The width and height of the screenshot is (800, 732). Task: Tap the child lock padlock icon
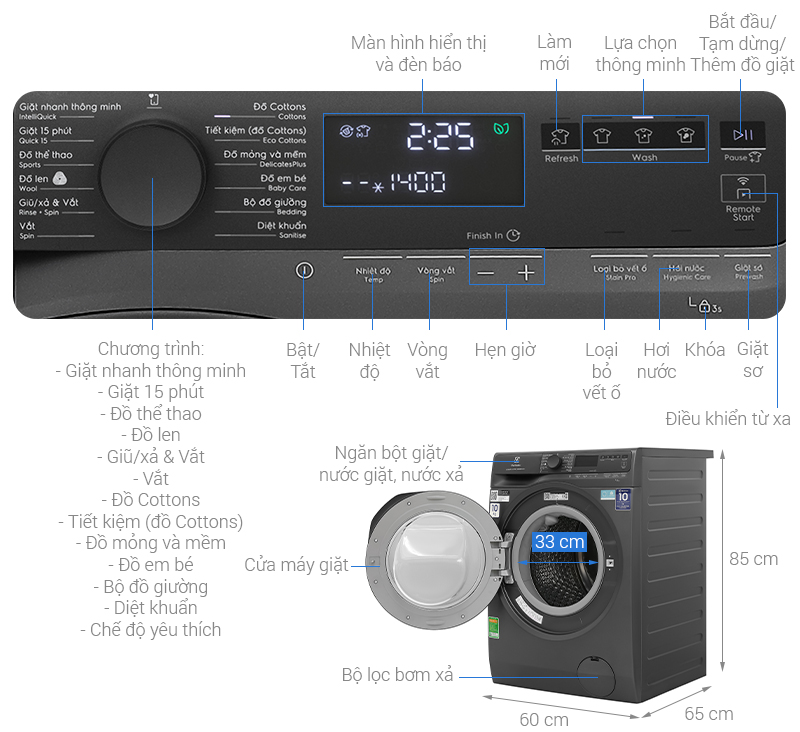click(706, 305)
